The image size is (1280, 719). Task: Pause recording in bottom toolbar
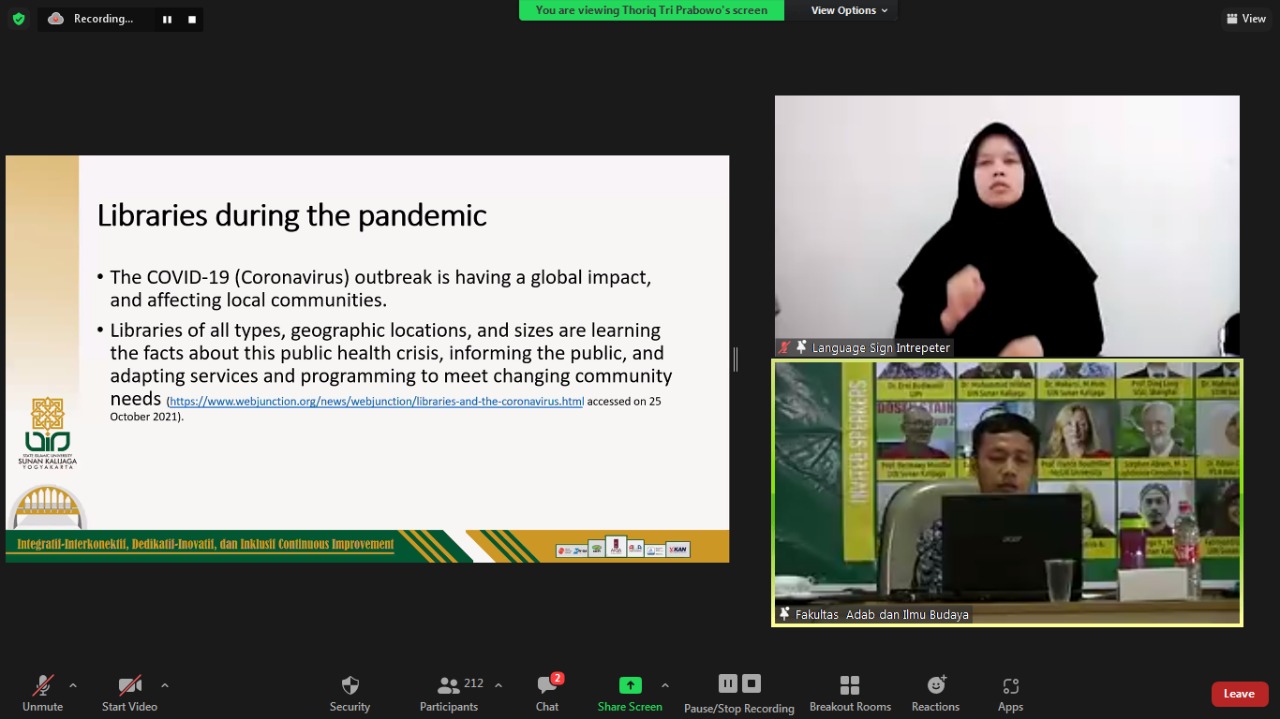[728, 684]
